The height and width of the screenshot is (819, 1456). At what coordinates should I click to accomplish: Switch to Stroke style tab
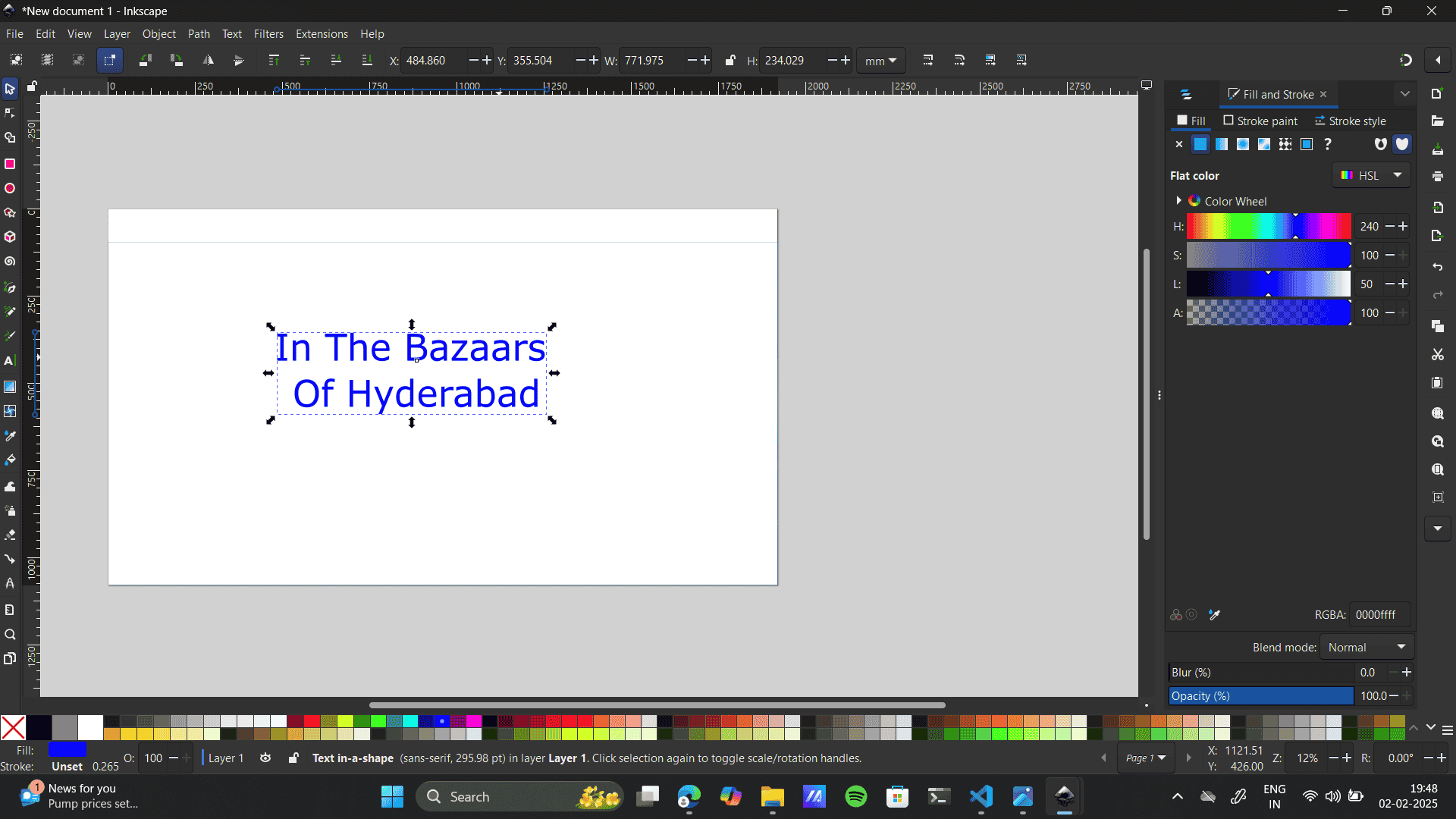point(1350,121)
